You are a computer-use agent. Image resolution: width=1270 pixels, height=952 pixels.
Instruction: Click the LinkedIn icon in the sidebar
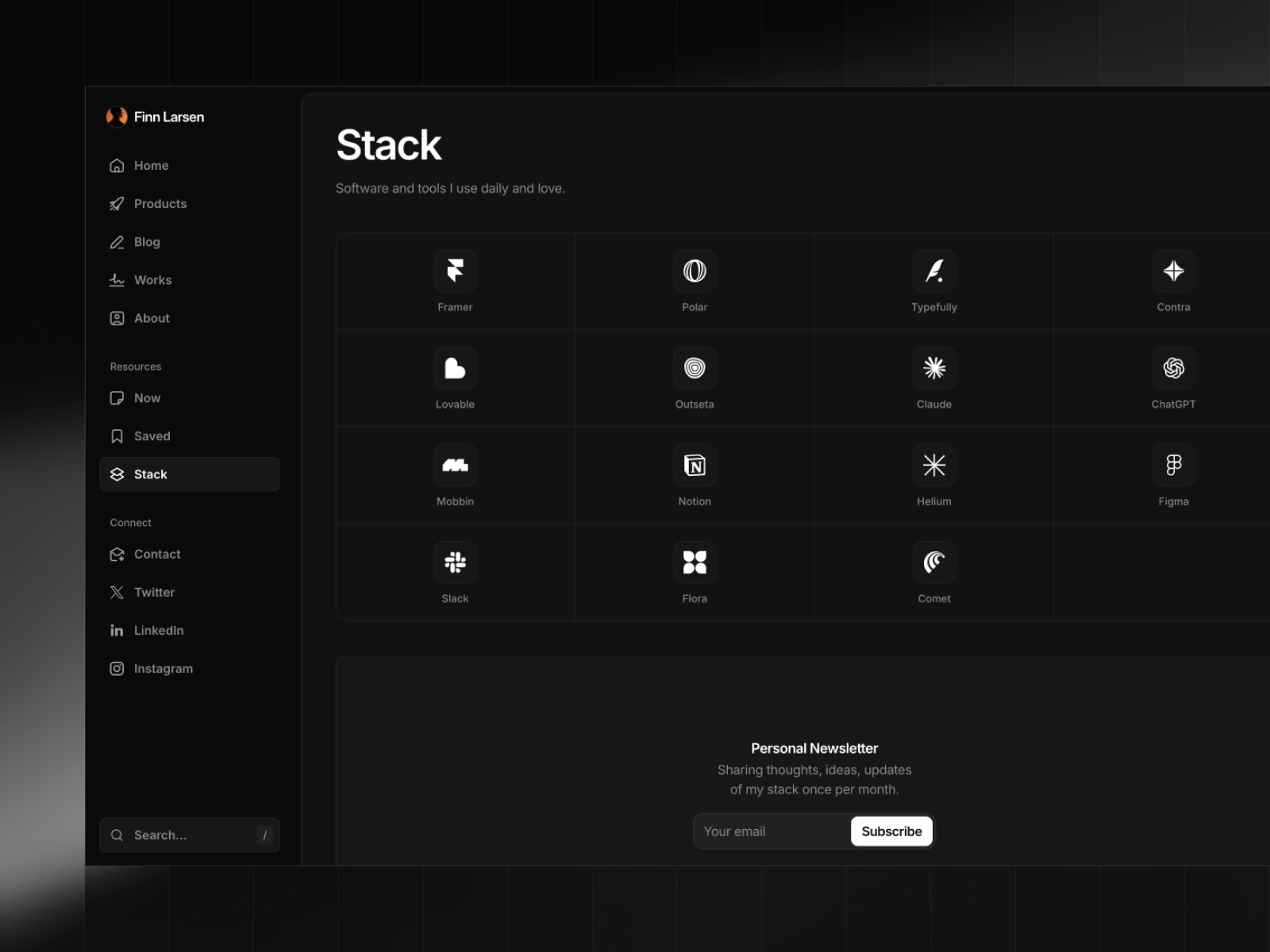pyautogui.click(x=117, y=630)
